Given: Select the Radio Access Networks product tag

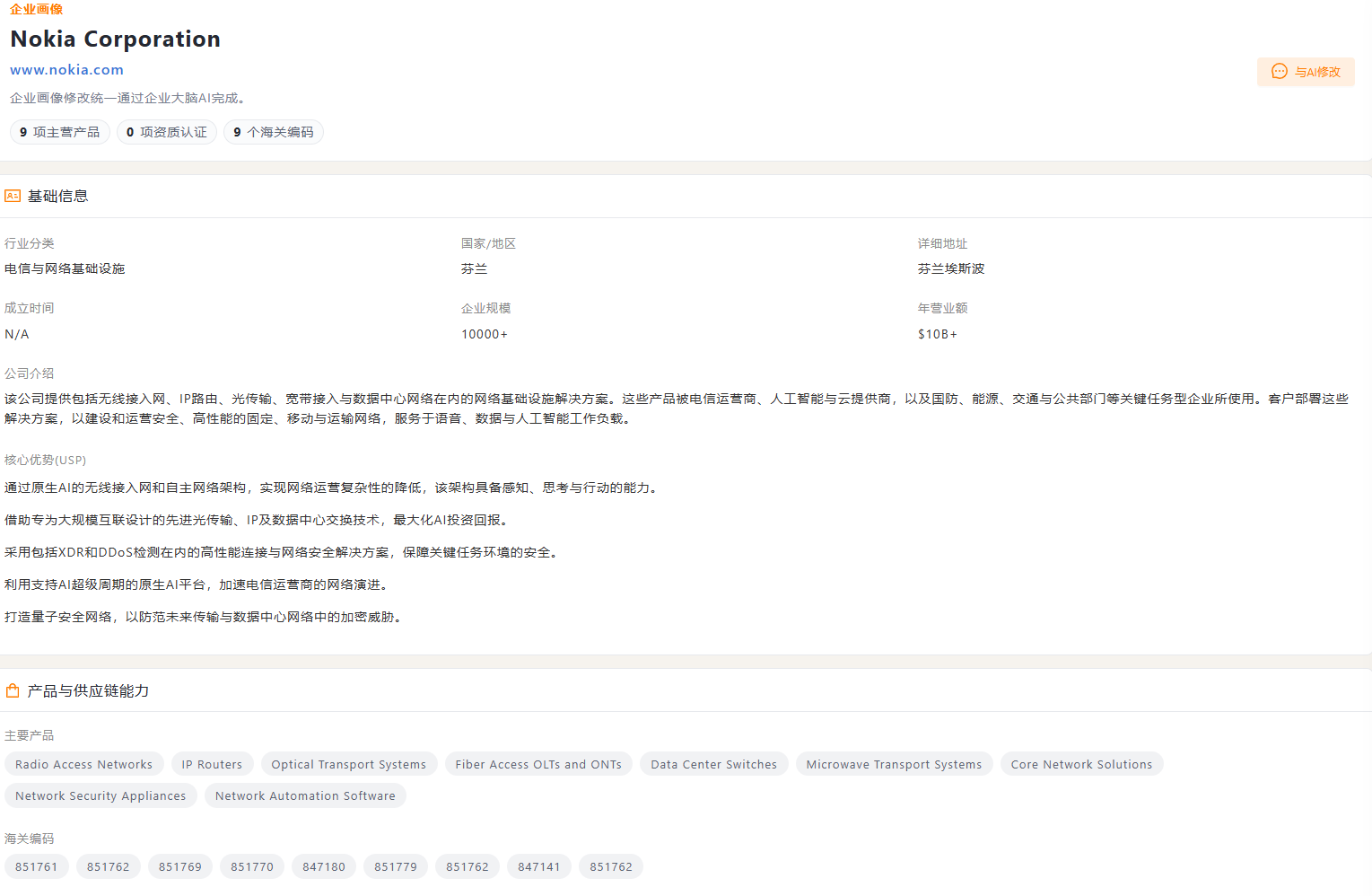Looking at the screenshot, I should (84, 764).
